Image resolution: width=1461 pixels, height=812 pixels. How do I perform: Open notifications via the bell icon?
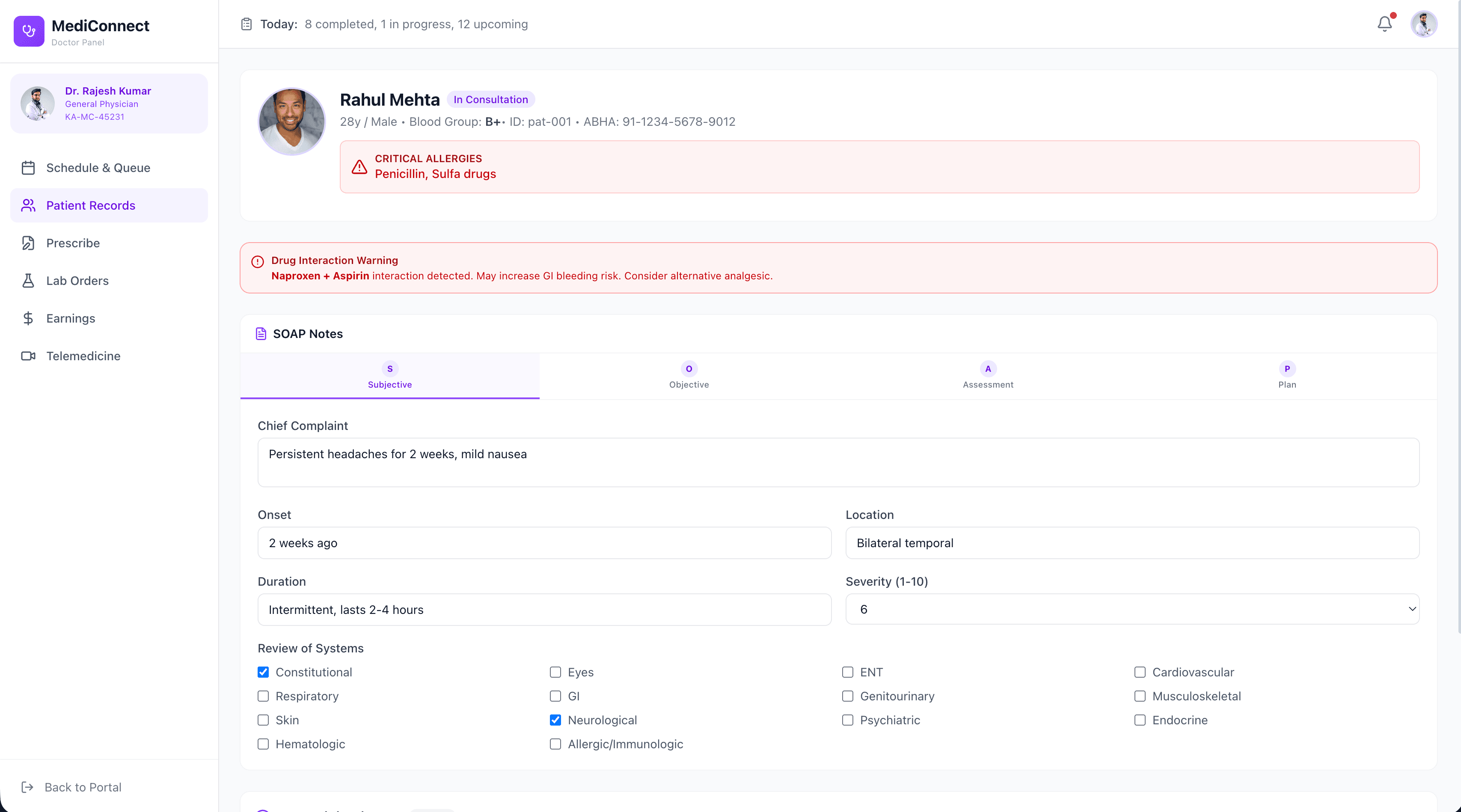click(x=1384, y=24)
